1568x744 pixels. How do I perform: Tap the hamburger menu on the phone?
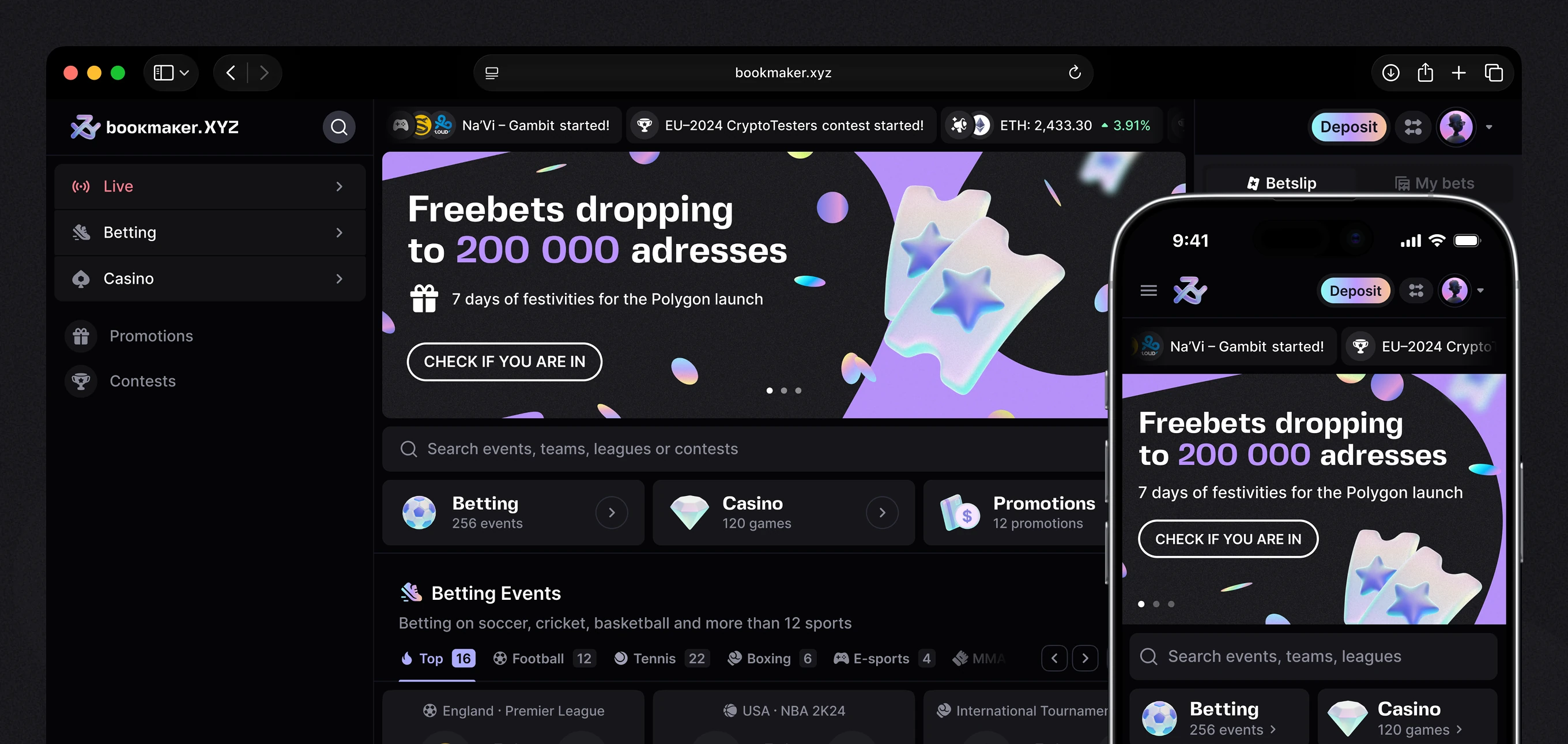coord(1148,291)
